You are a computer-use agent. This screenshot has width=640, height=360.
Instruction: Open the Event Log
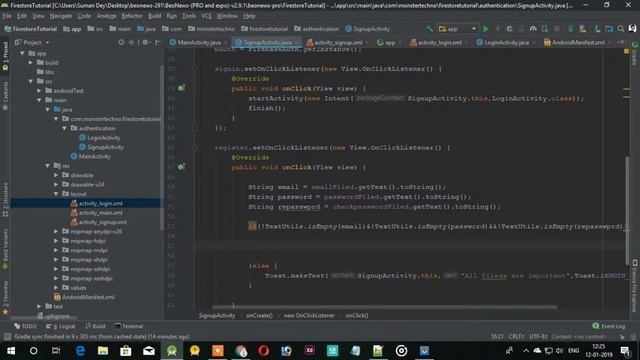click(609, 326)
